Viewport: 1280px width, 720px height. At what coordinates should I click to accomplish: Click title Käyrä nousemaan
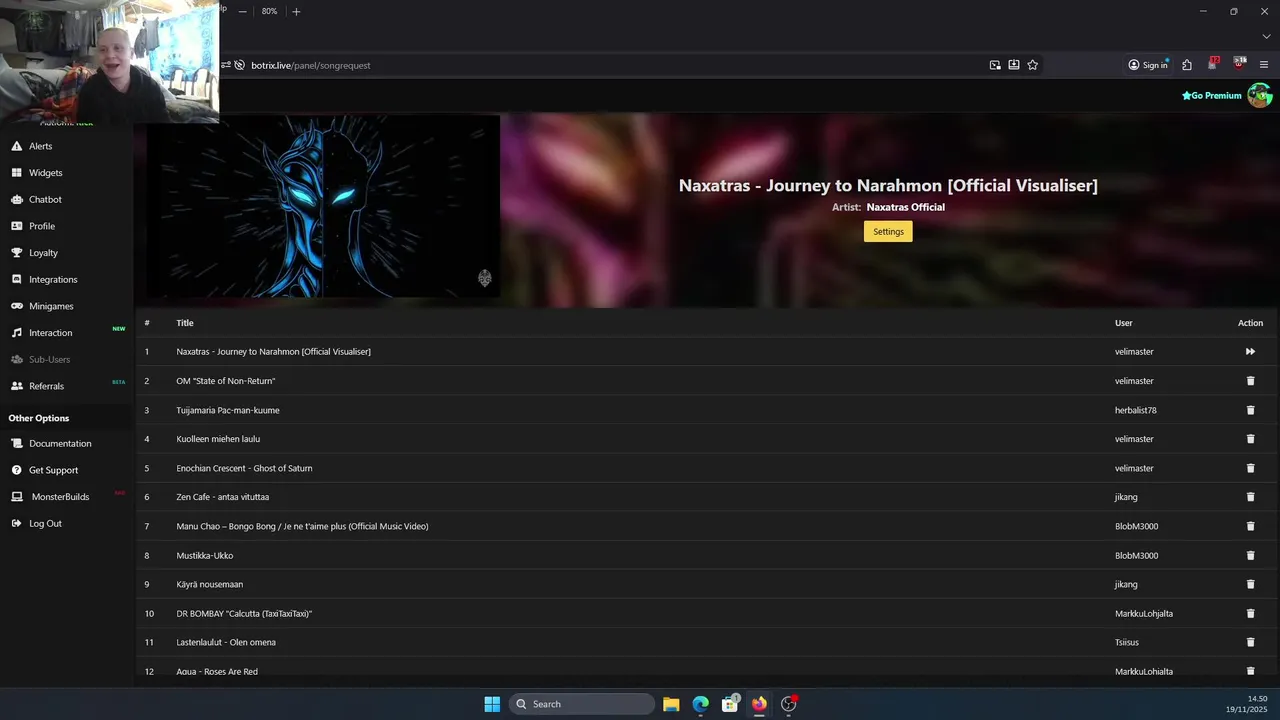pyautogui.click(x=210, y=584)
